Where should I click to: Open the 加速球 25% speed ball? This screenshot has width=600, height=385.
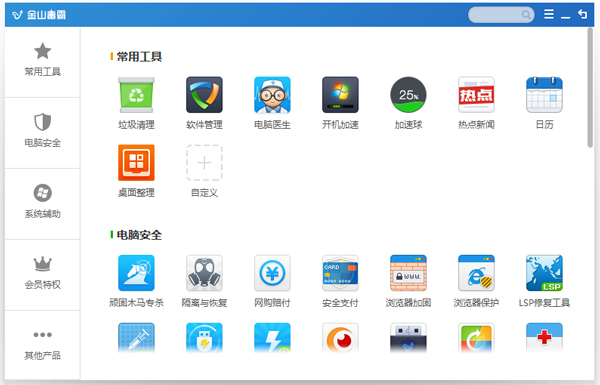[x=408, y=95]
